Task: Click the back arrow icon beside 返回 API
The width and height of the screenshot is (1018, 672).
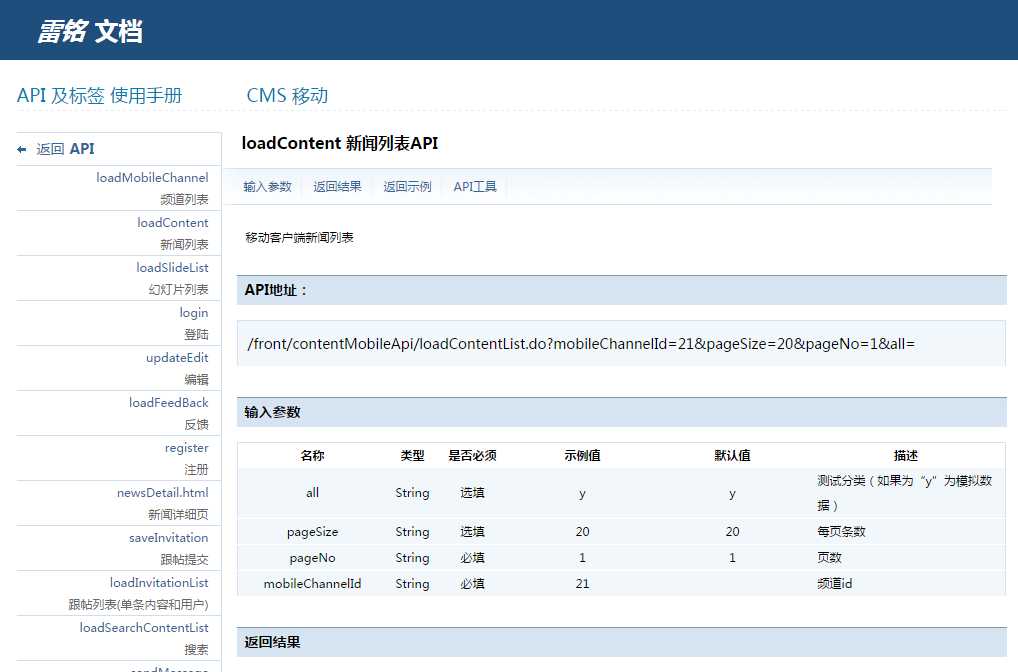Action: click(21, 149)
